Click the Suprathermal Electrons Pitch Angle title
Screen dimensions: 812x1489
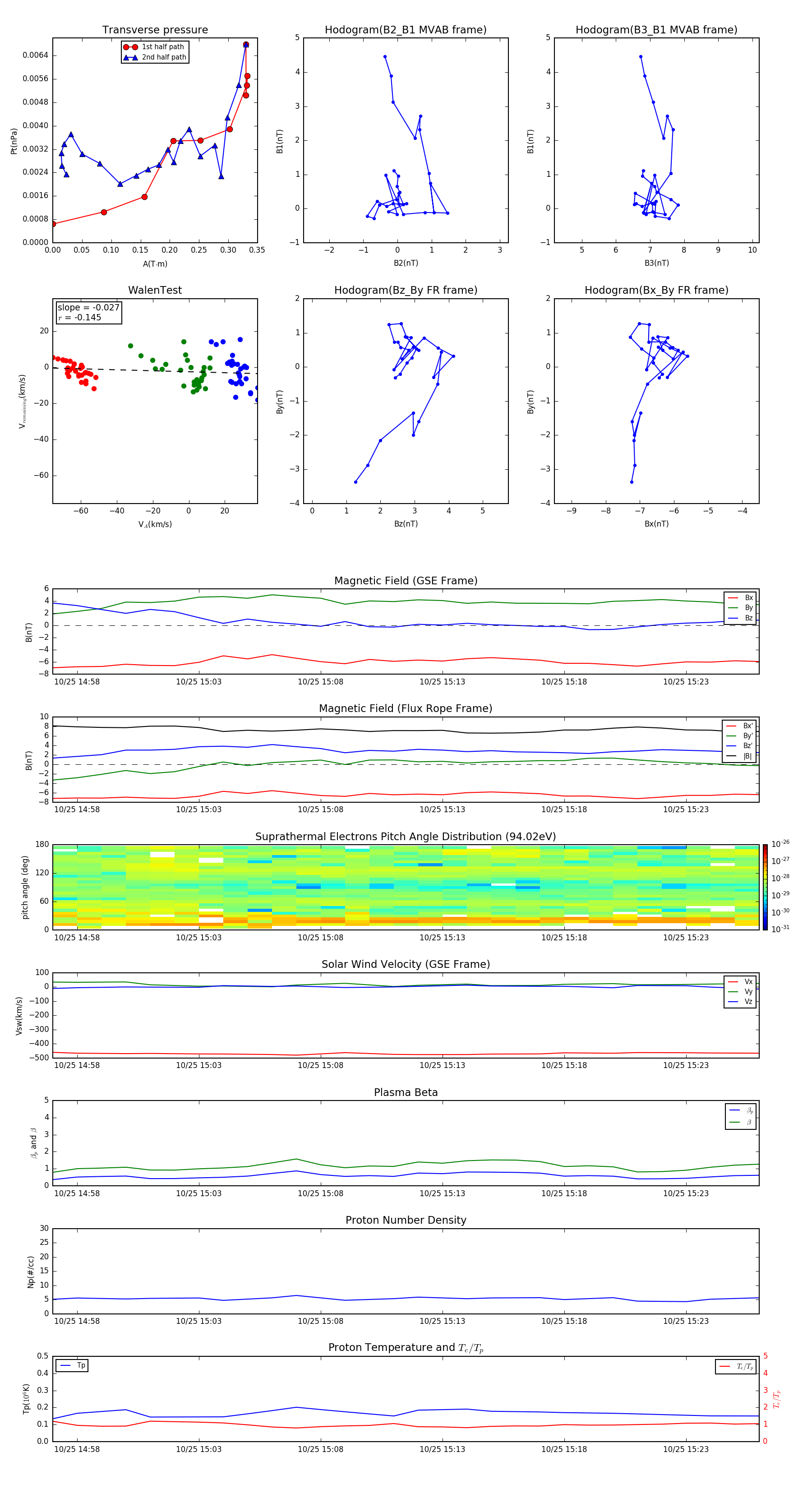tap(406, 837)
